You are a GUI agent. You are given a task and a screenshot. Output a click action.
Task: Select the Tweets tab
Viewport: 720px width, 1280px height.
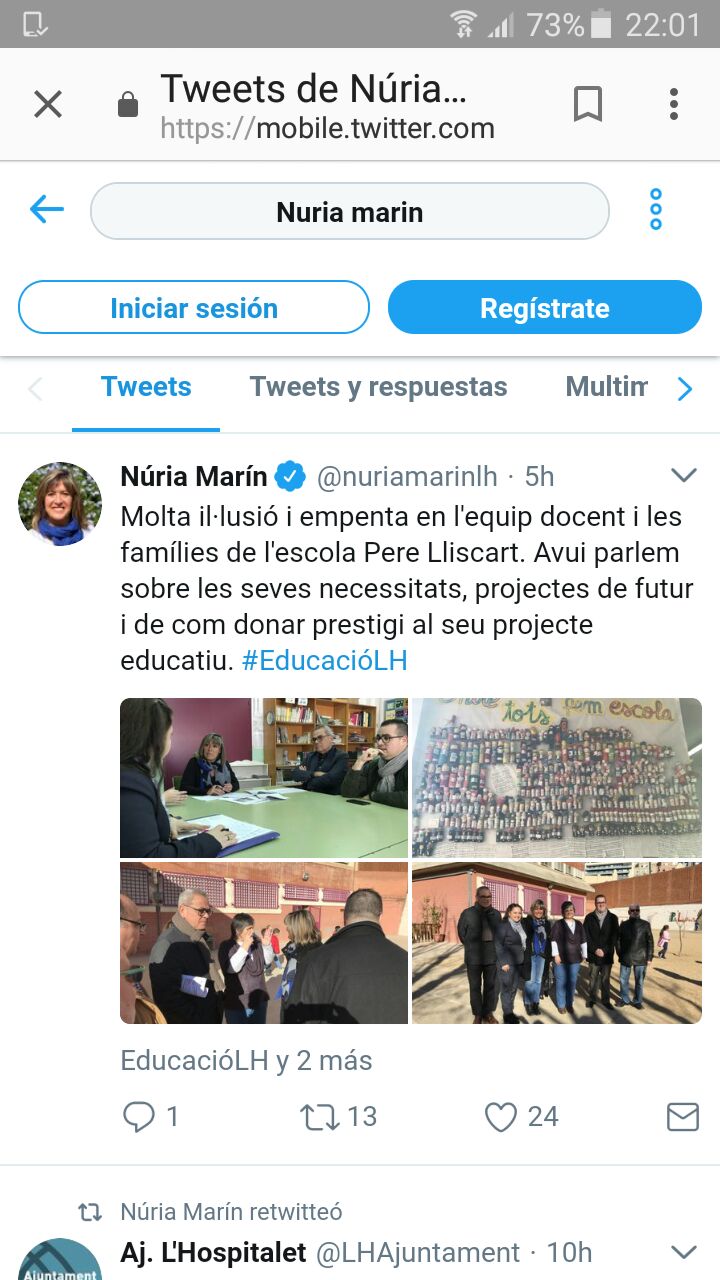point(146,387)
